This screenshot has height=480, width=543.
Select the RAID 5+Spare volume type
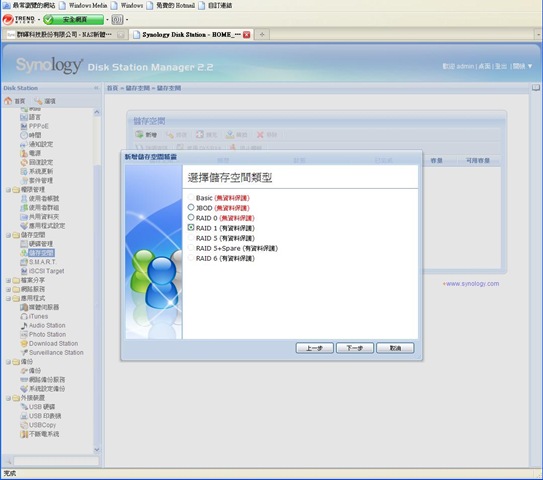point(191,248)
